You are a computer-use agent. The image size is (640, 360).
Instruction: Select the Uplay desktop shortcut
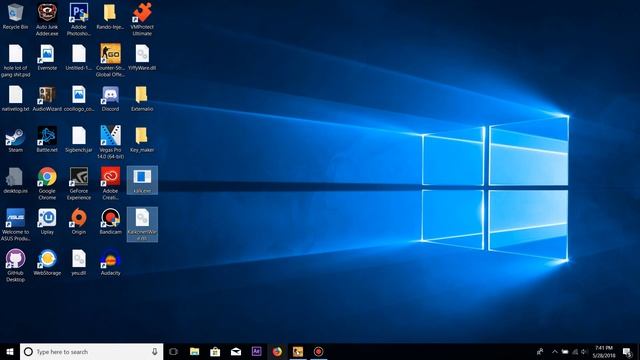(x=47, y=222)
